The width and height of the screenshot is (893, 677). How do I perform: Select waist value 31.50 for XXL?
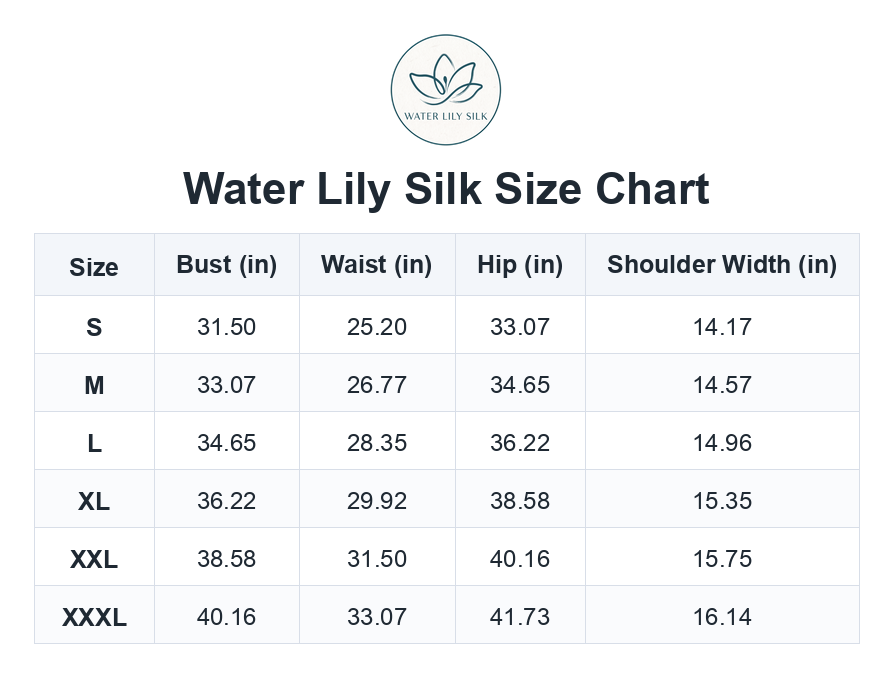click(376, 559)
